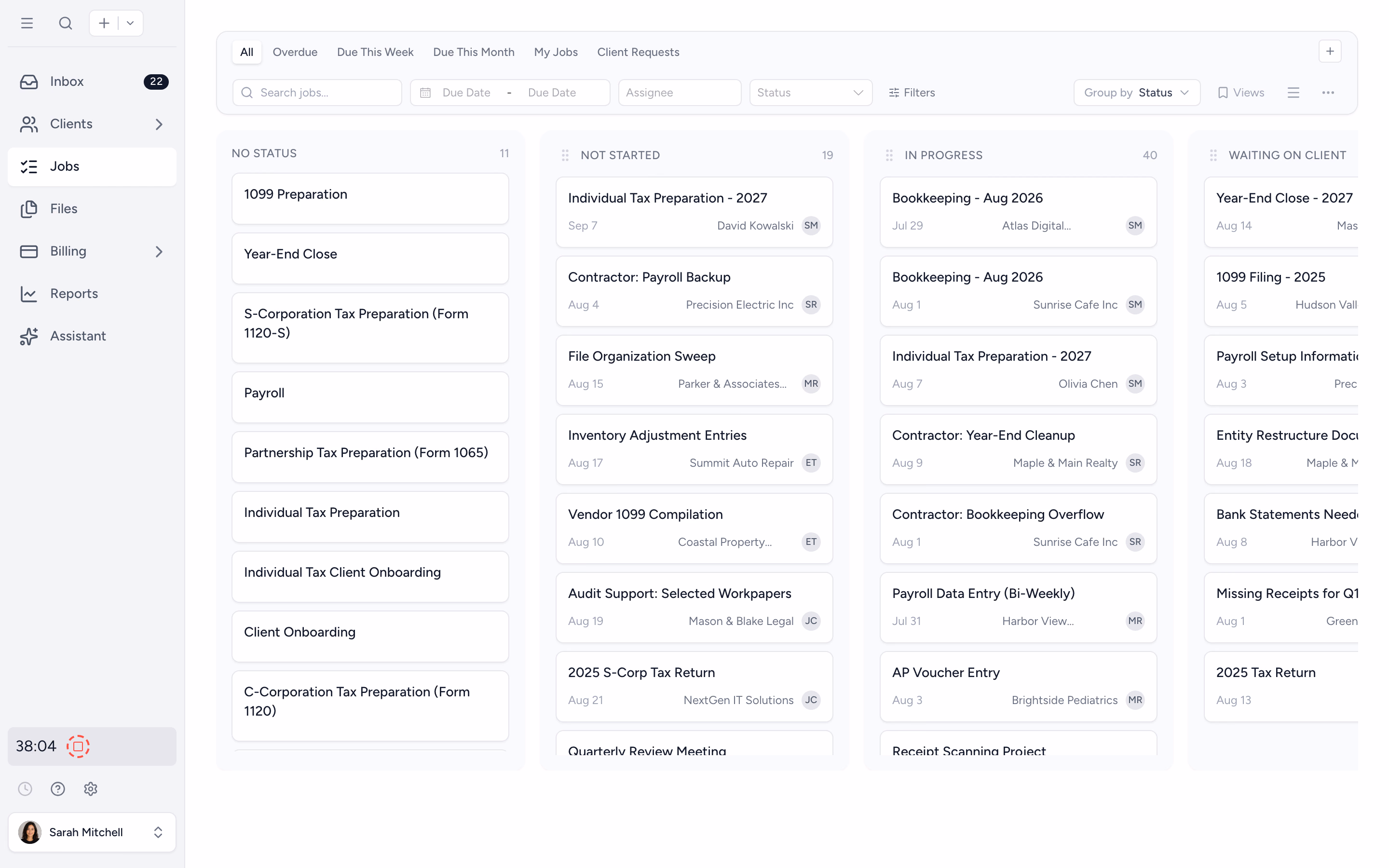Click Inbox unread badge 22
The image size is (1389, 868).
pos(156,81)
